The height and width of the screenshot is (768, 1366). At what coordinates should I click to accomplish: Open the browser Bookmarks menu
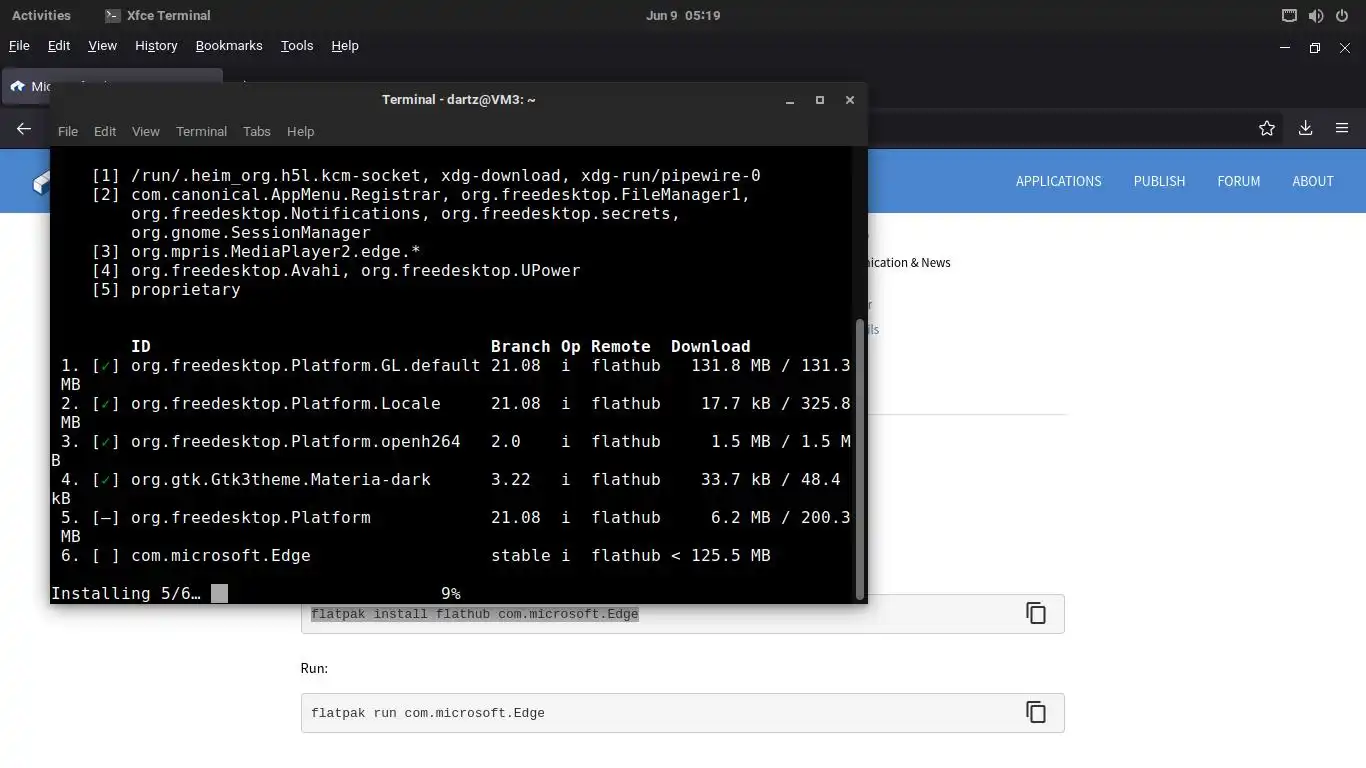229,46
